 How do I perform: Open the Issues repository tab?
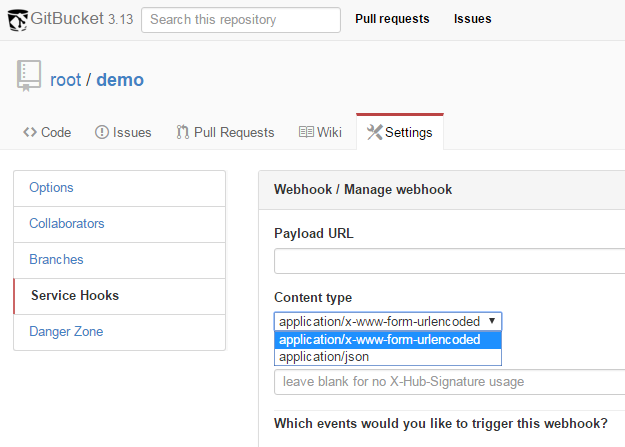coord(123,132)
